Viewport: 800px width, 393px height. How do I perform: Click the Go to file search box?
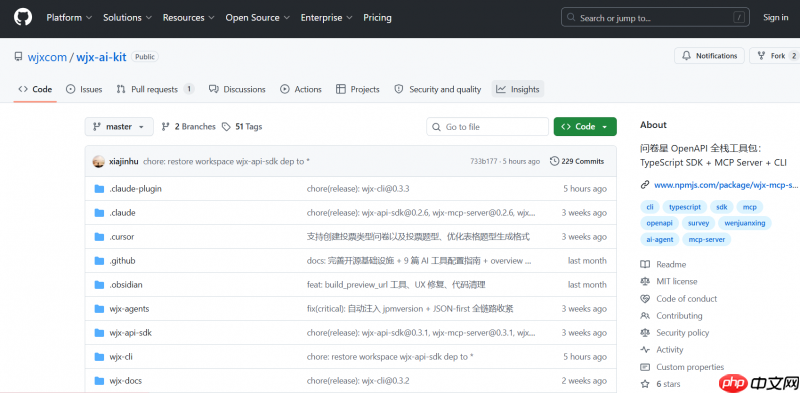pyautogui.click(x=487, y=127)
